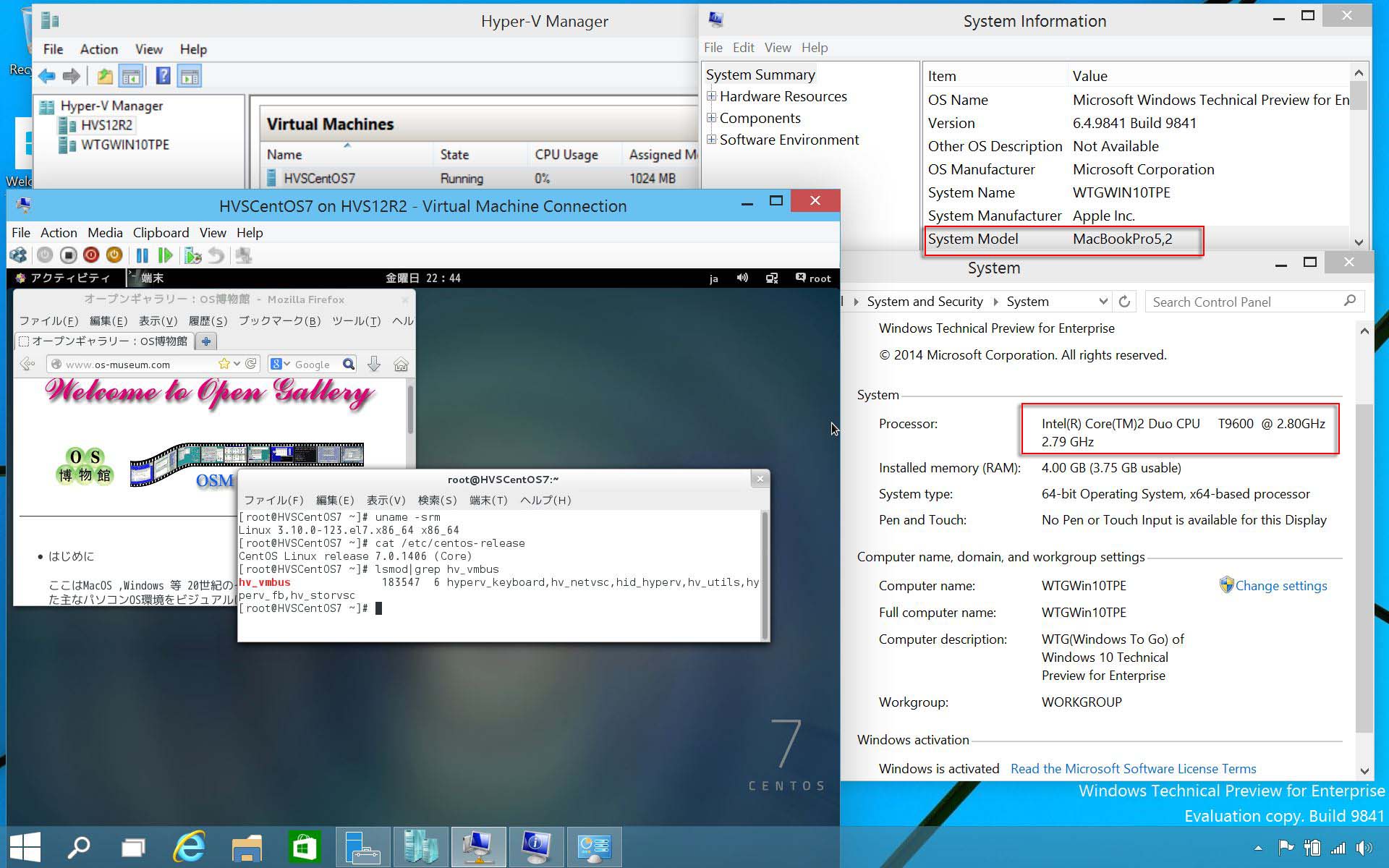
Task: Click the volume speaker icon in system tray
Action: pyautogui.click(x=1364, y=848)
